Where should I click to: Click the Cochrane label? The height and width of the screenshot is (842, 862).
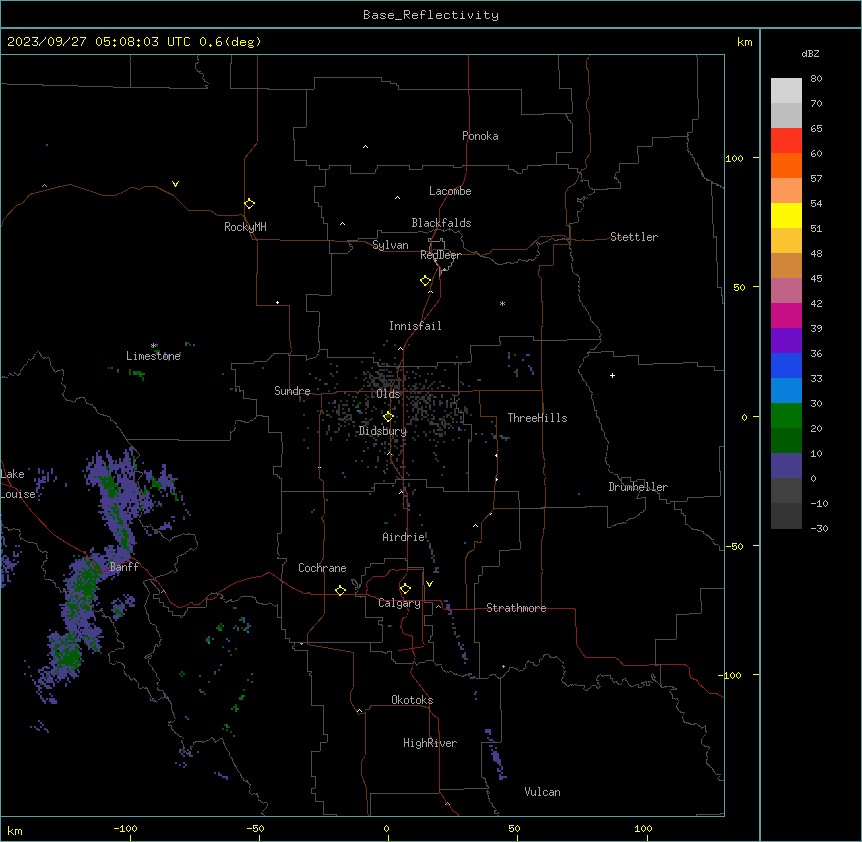(322, 568)
